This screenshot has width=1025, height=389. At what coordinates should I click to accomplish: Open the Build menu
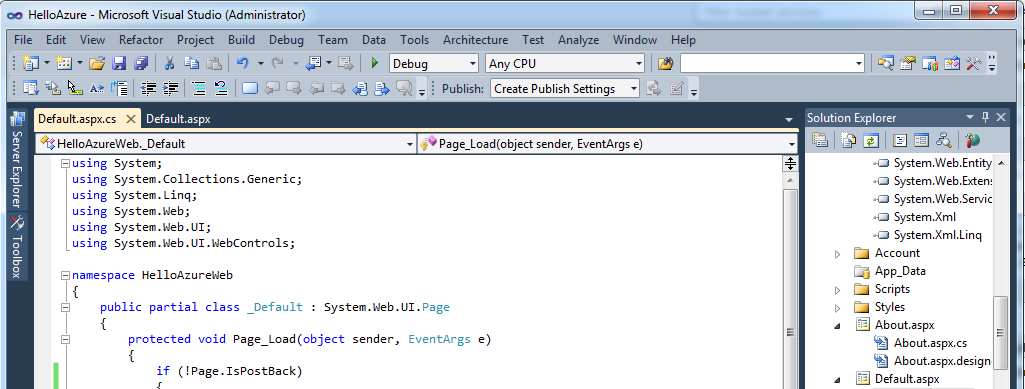(x=241, y=40)
